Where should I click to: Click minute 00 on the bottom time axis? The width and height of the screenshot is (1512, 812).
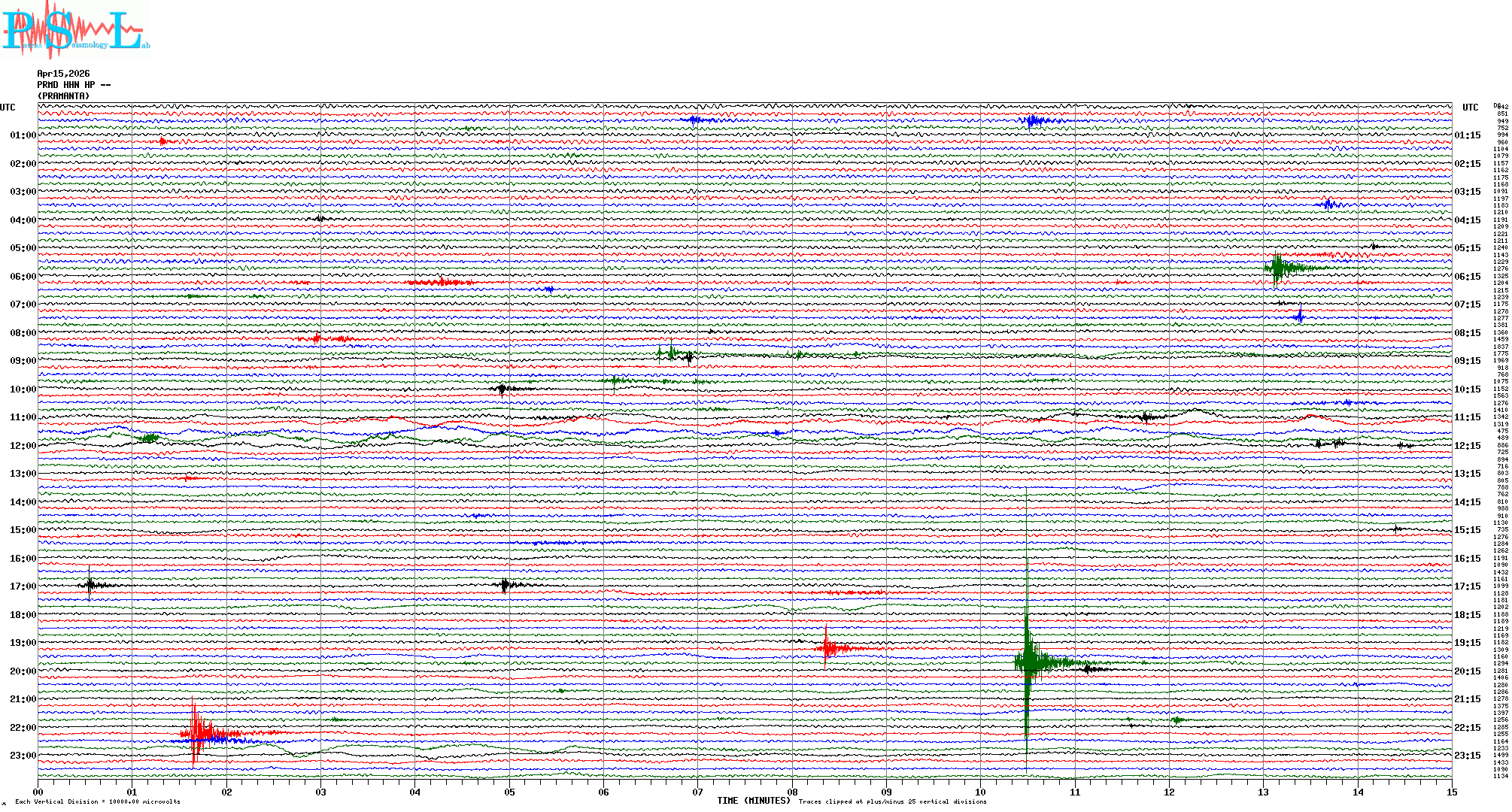pos(38,792)
